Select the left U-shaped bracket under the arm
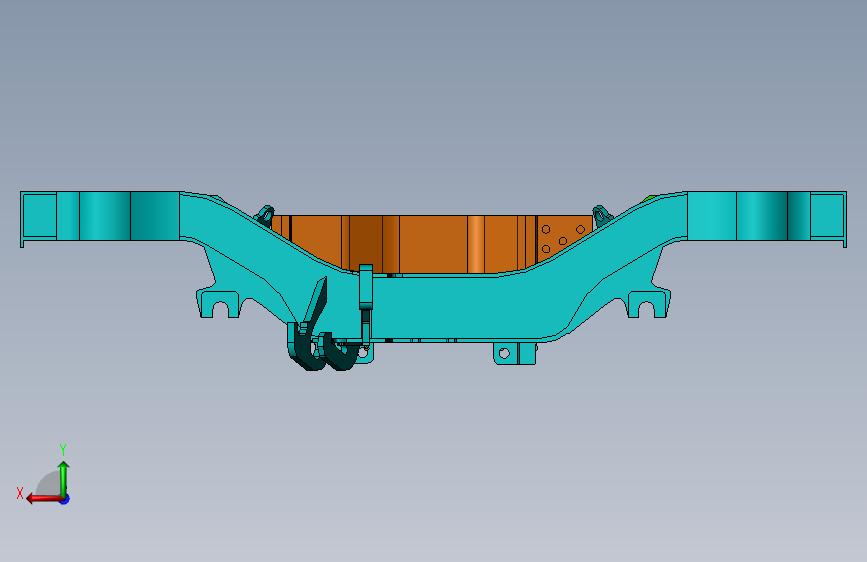The height and width of the screenshot is (562, 867). pos(218,304)
